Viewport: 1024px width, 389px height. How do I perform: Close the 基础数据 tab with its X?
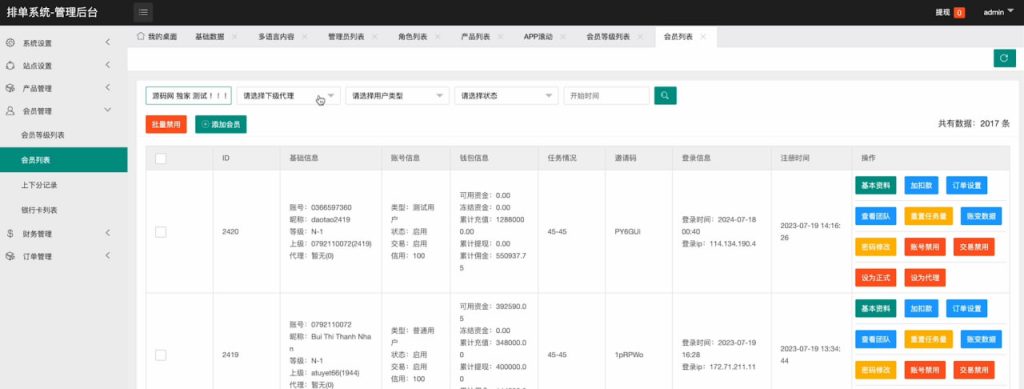pyautogui.click(x=234, y=37)
